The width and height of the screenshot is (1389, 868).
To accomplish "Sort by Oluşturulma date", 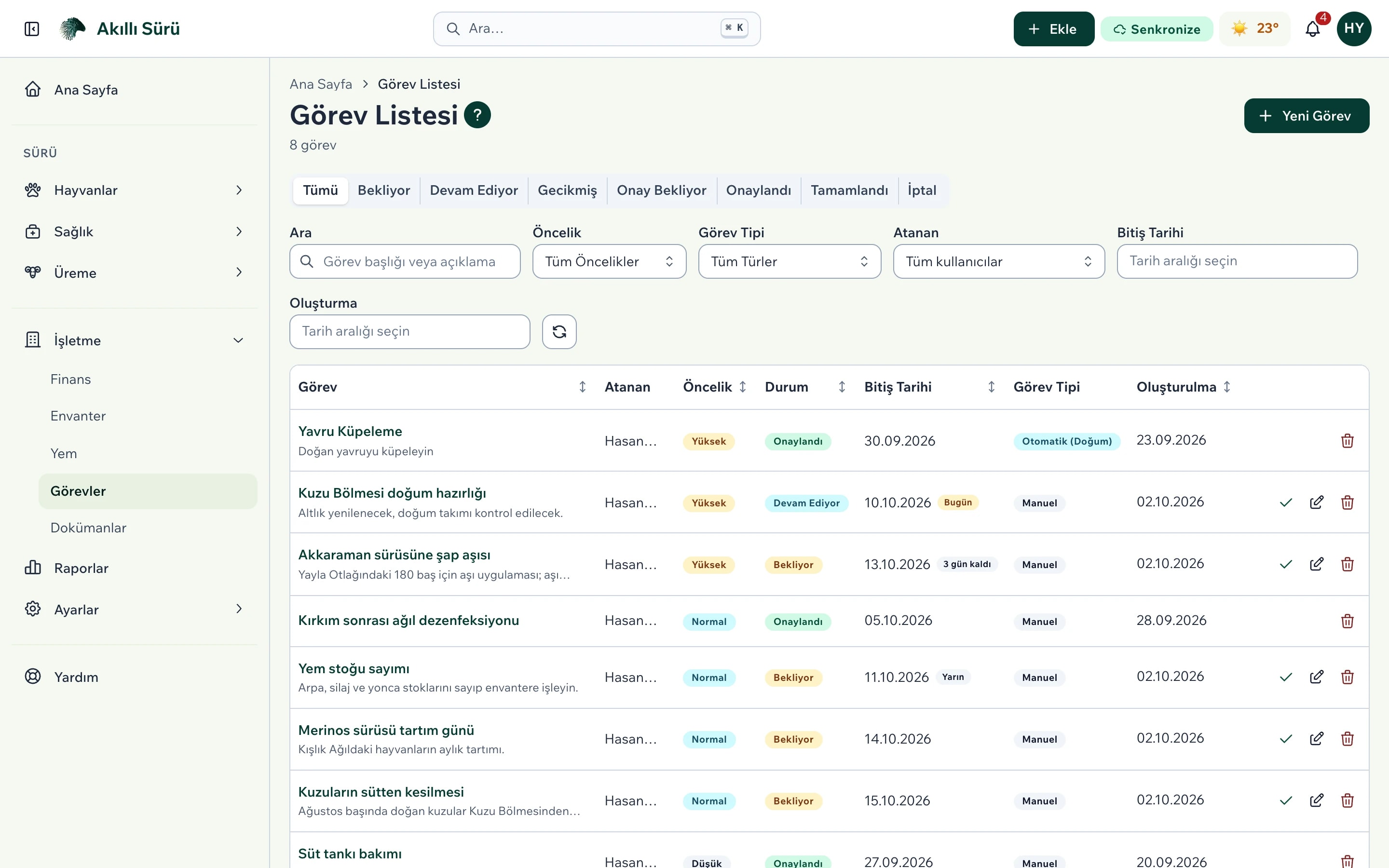I will click(1226, 387).
